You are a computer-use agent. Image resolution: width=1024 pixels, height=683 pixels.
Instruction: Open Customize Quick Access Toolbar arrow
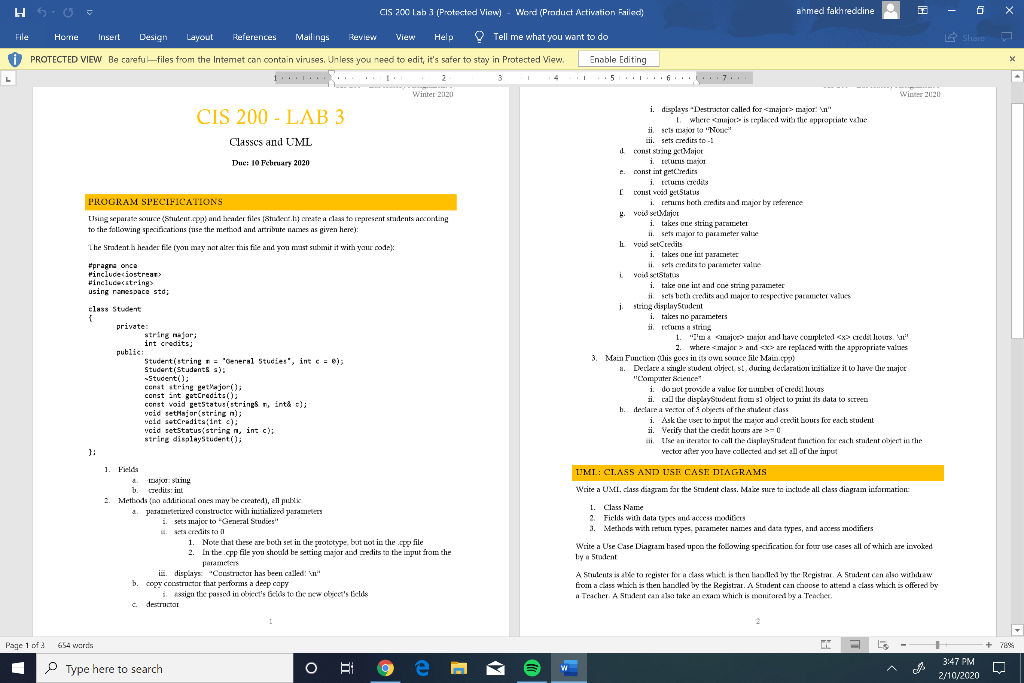click(89, 11)
